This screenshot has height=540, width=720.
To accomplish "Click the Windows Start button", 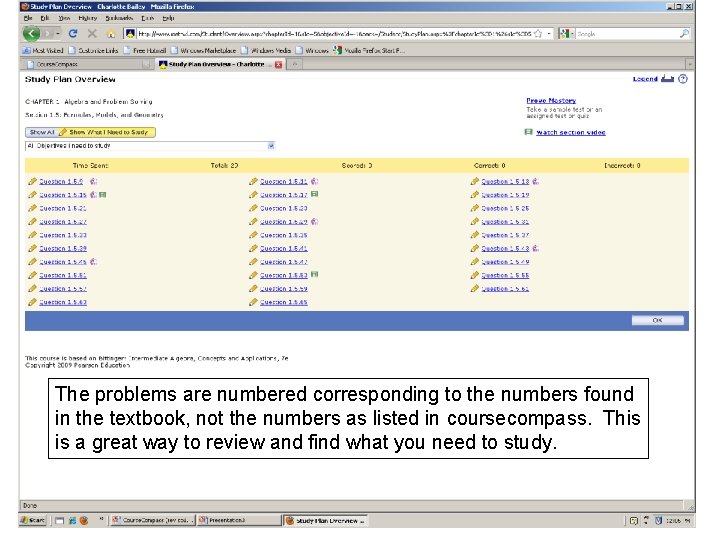I will [33, 520].
